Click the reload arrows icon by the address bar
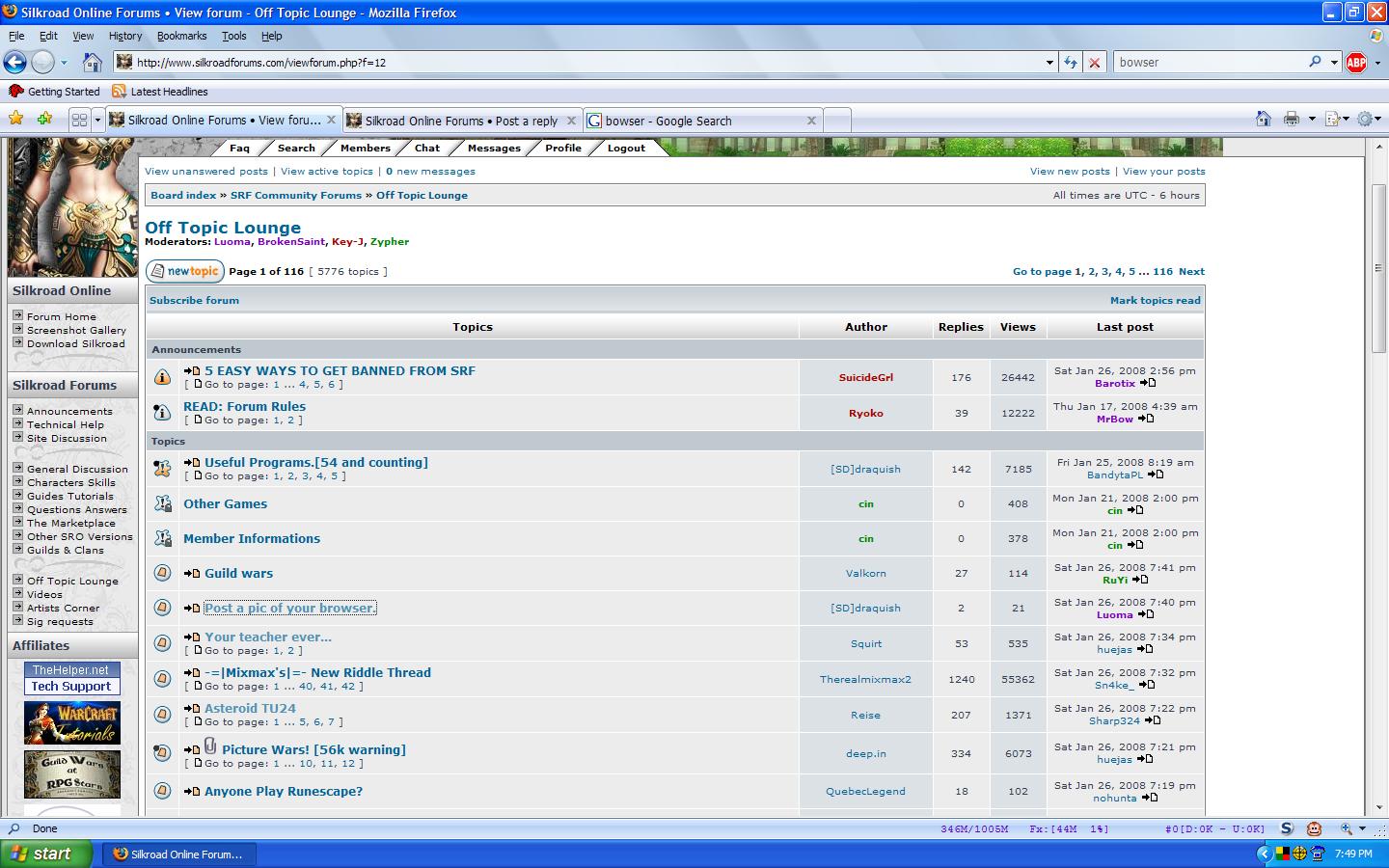The image size is (1389, 868). [1071, 63]
